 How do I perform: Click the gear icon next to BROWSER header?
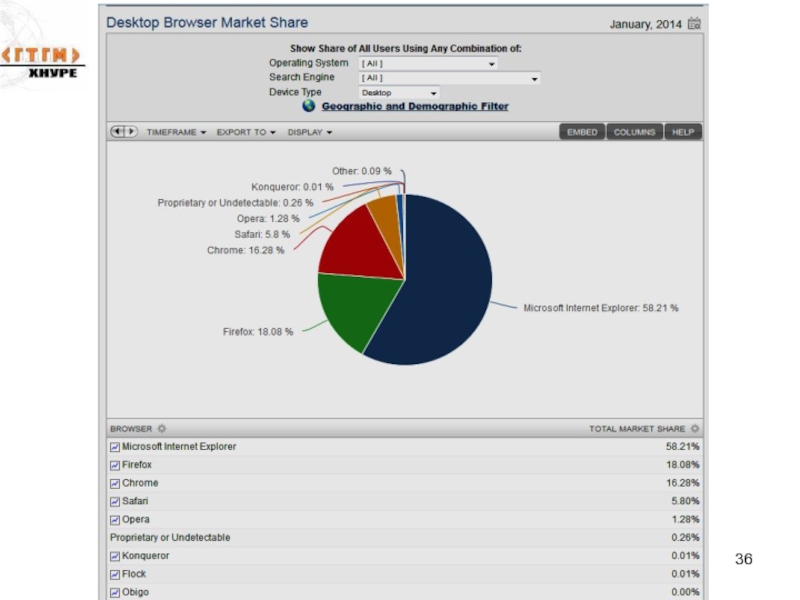pos(162,428)
